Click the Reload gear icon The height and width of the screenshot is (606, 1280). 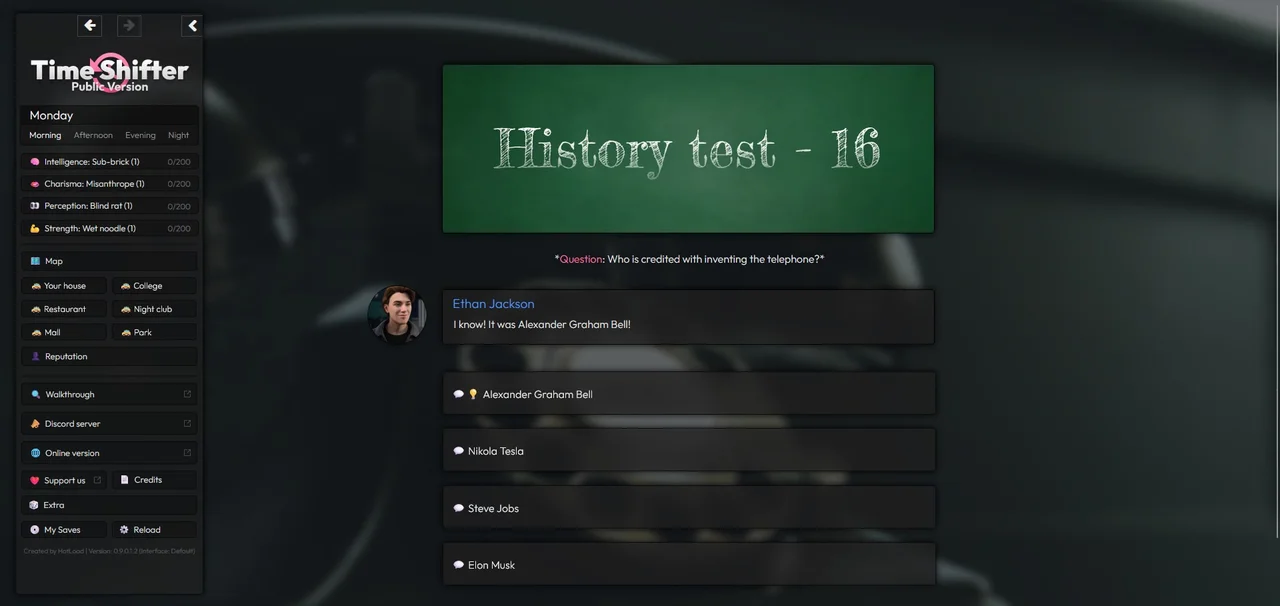(x=124, y=530)
